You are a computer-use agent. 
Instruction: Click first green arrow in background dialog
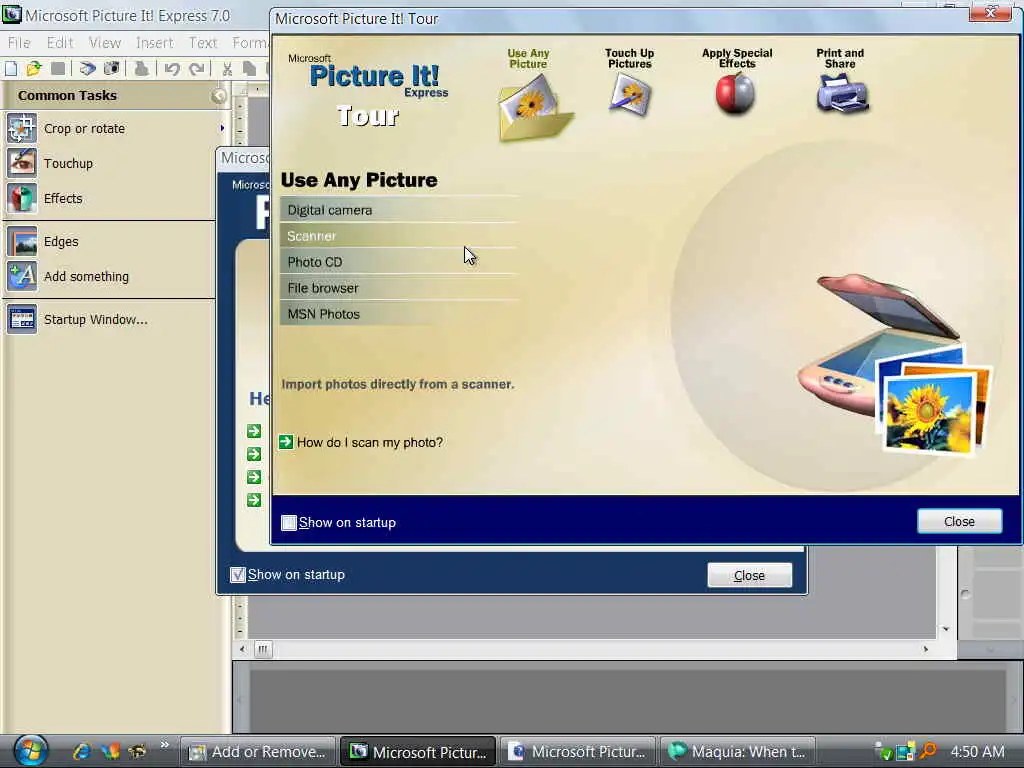pos(254,431)
